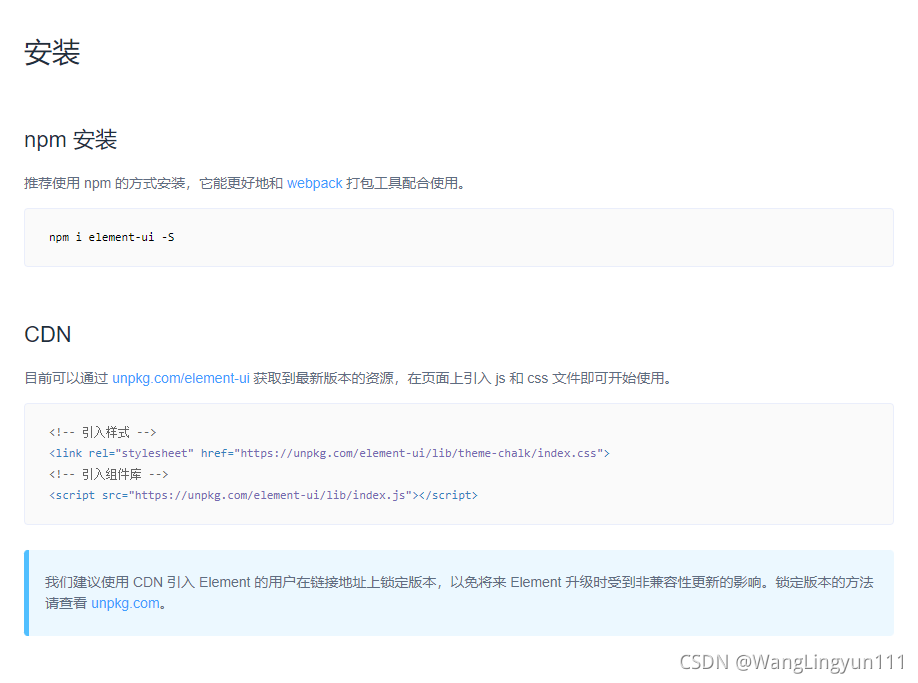Click the sentence starting "目前可以通过"
Viewport: 918px width, 683px height.
click(x=348, y=378)
